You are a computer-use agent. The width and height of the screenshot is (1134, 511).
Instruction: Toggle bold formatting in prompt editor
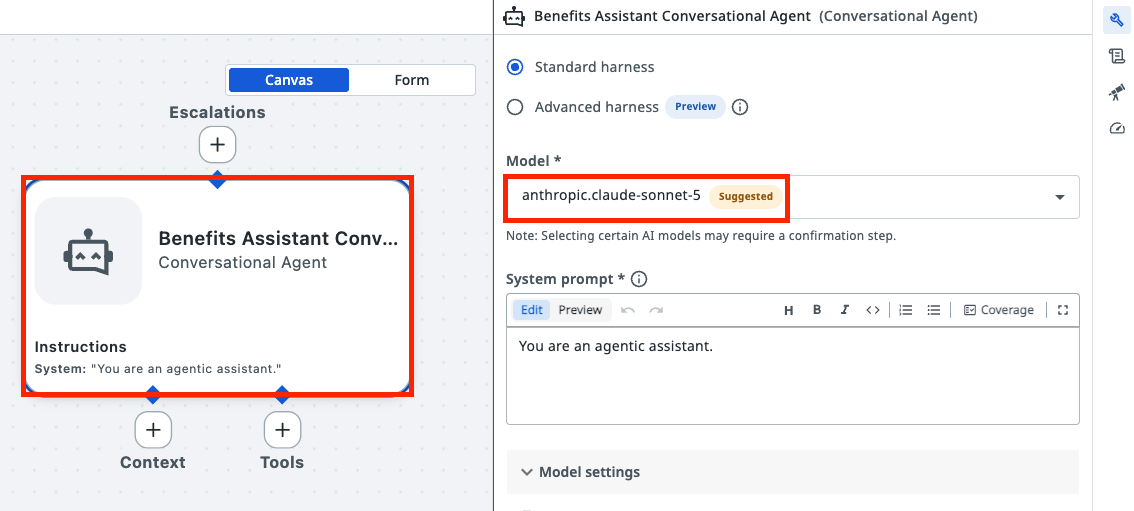point(817,310)
